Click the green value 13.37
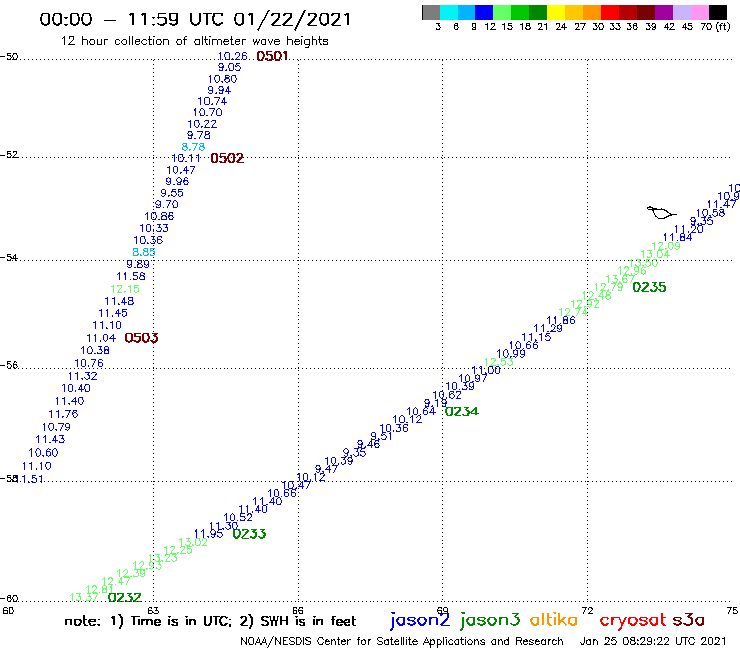Viewport: 740px width, 650px height. pyautogui.click(x=84, y=597)
